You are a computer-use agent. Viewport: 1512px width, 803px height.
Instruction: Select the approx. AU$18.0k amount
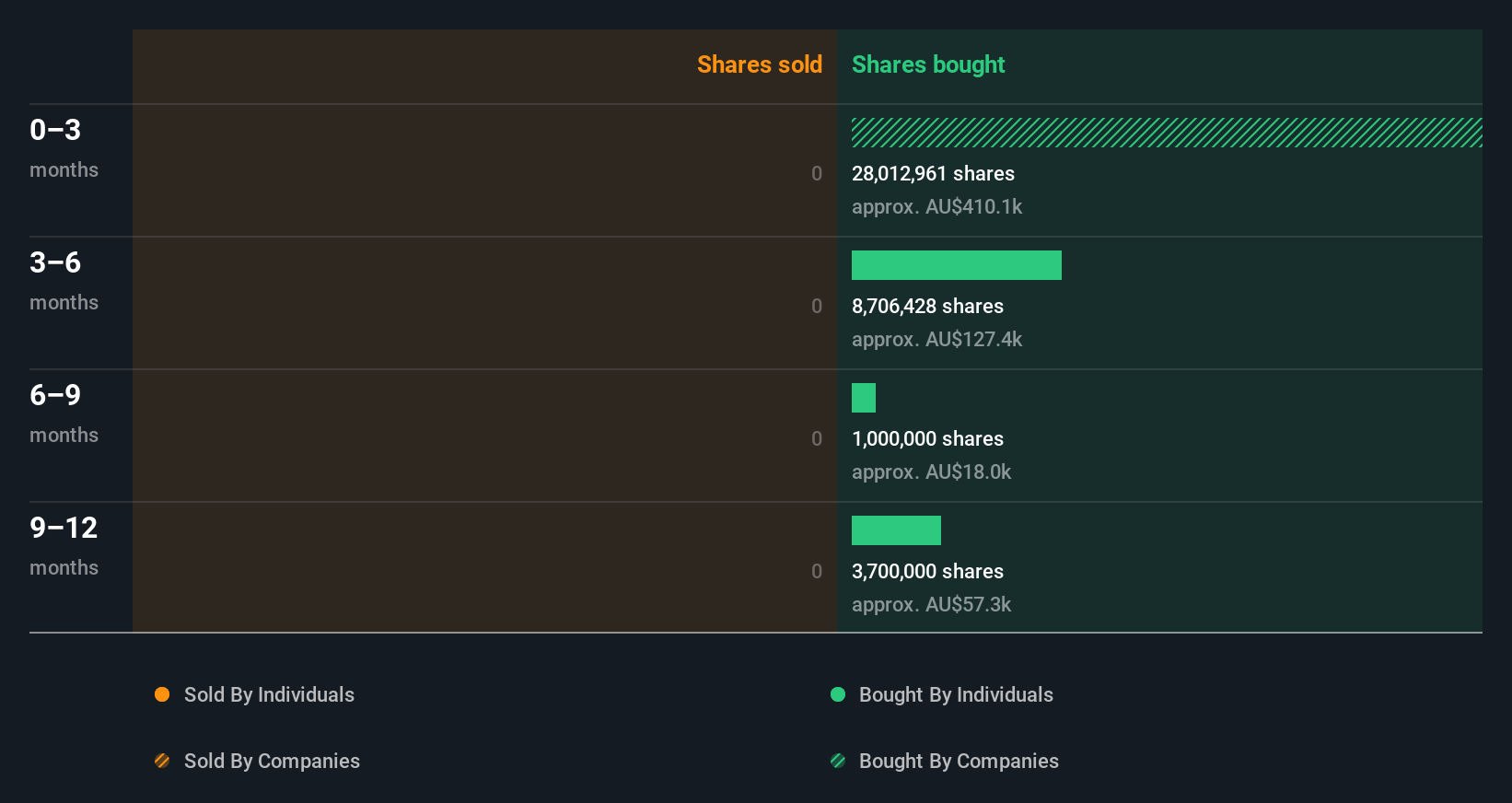tap(931, 471)
